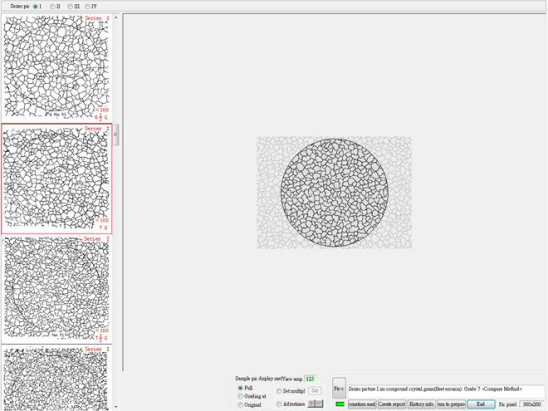Click the green status indicator
The width and height of the screenshot is (548, 411).
340,404
